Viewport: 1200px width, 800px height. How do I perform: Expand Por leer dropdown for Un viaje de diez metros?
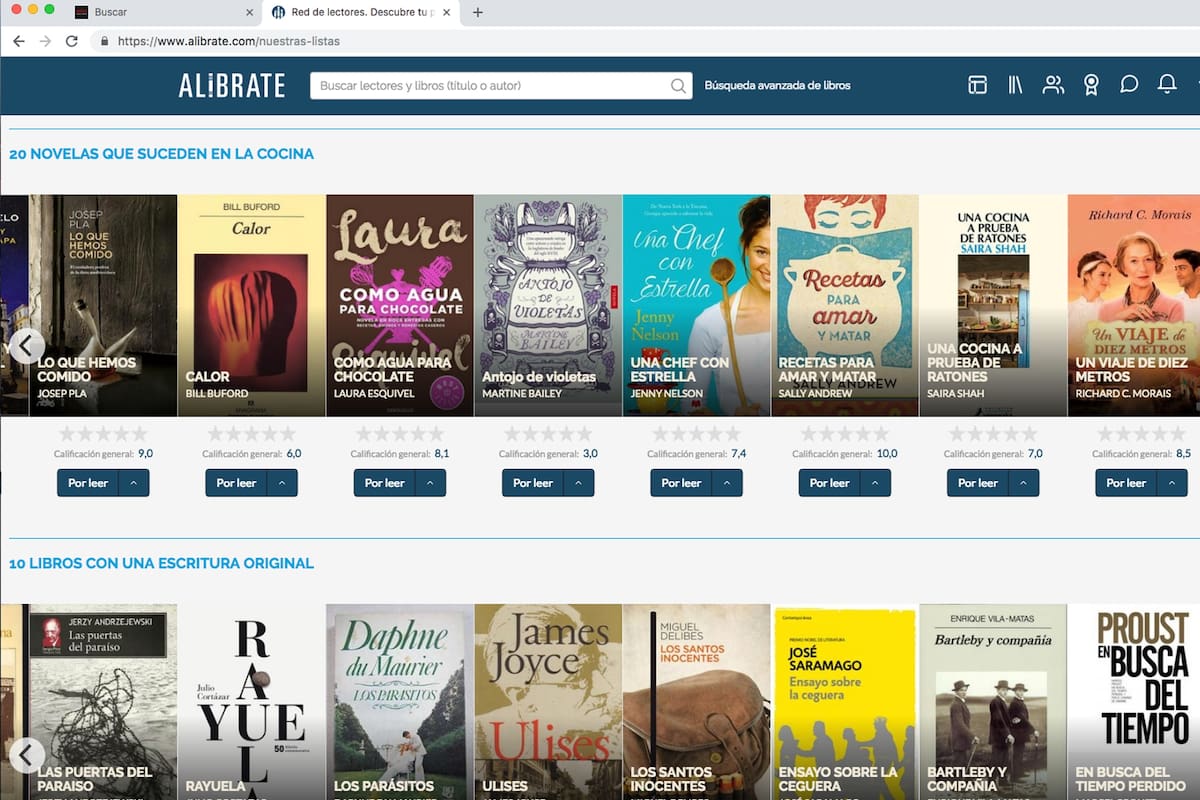[1171, 483]
